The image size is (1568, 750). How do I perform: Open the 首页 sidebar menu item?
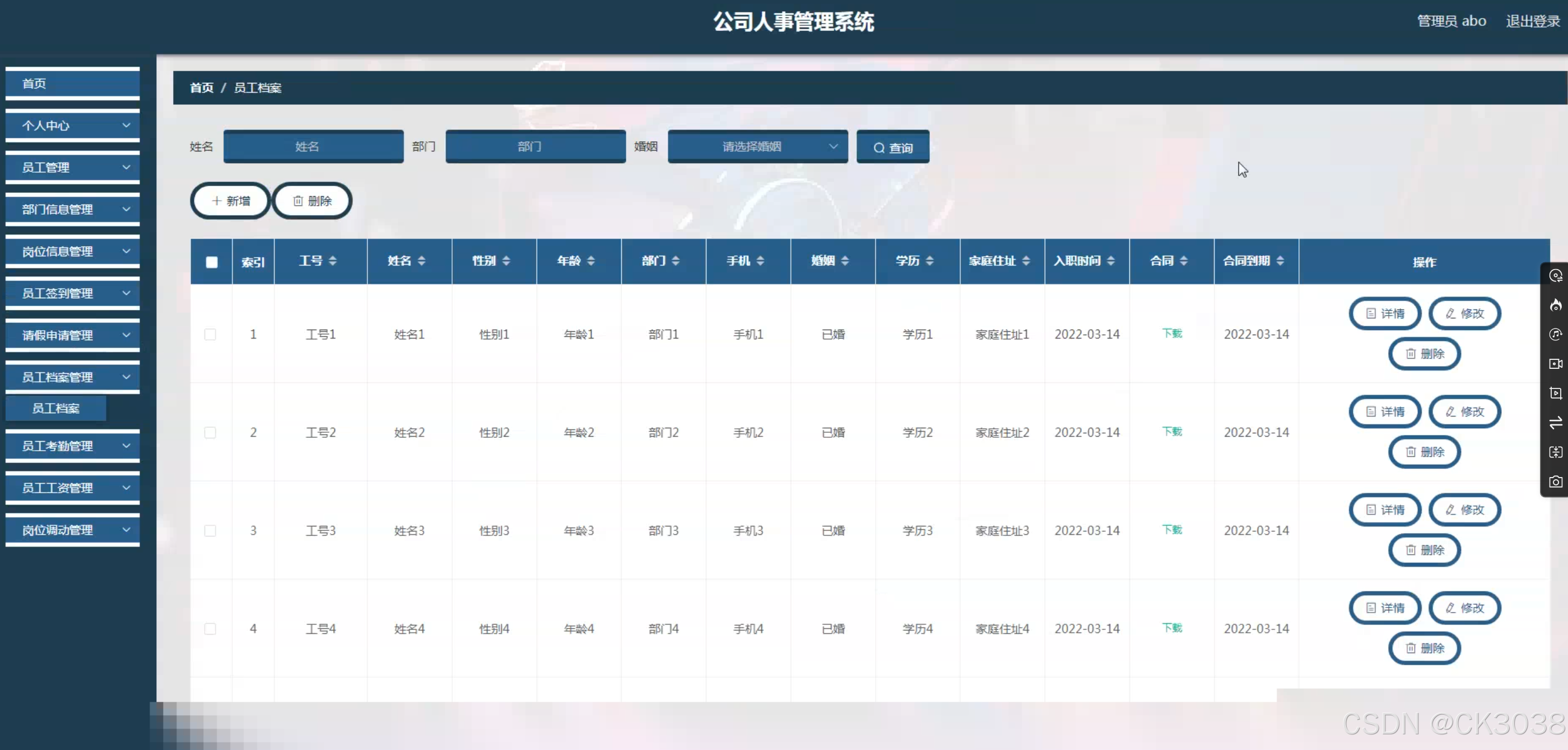point(72,84)
